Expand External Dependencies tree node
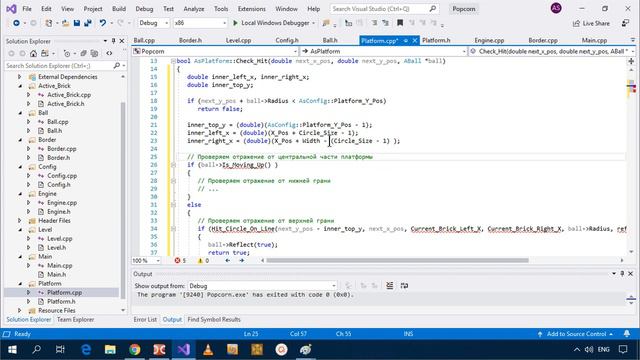Image resolution: width=640 pixels, height=360 pixels. point(19,77)
